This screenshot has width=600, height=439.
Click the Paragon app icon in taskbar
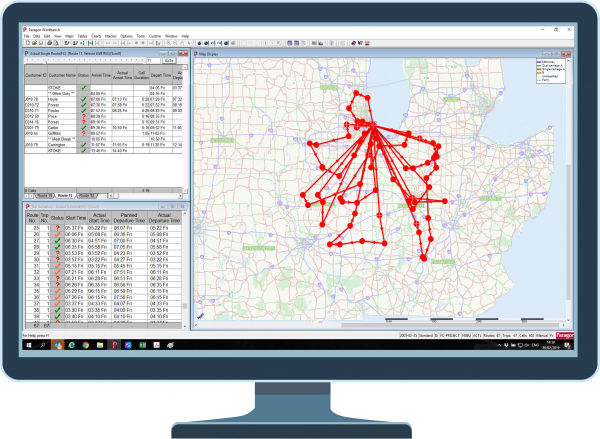click(x=114, y=345)
